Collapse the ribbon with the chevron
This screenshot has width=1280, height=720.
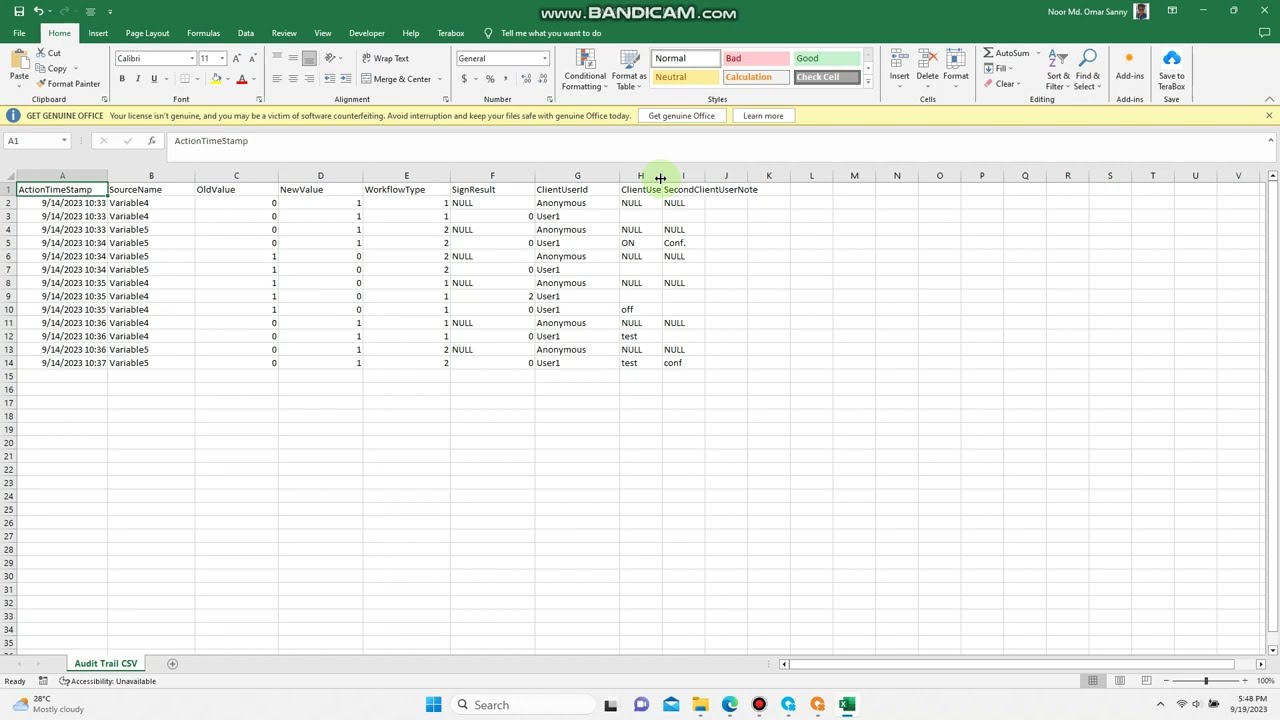tap(1269, 99)
